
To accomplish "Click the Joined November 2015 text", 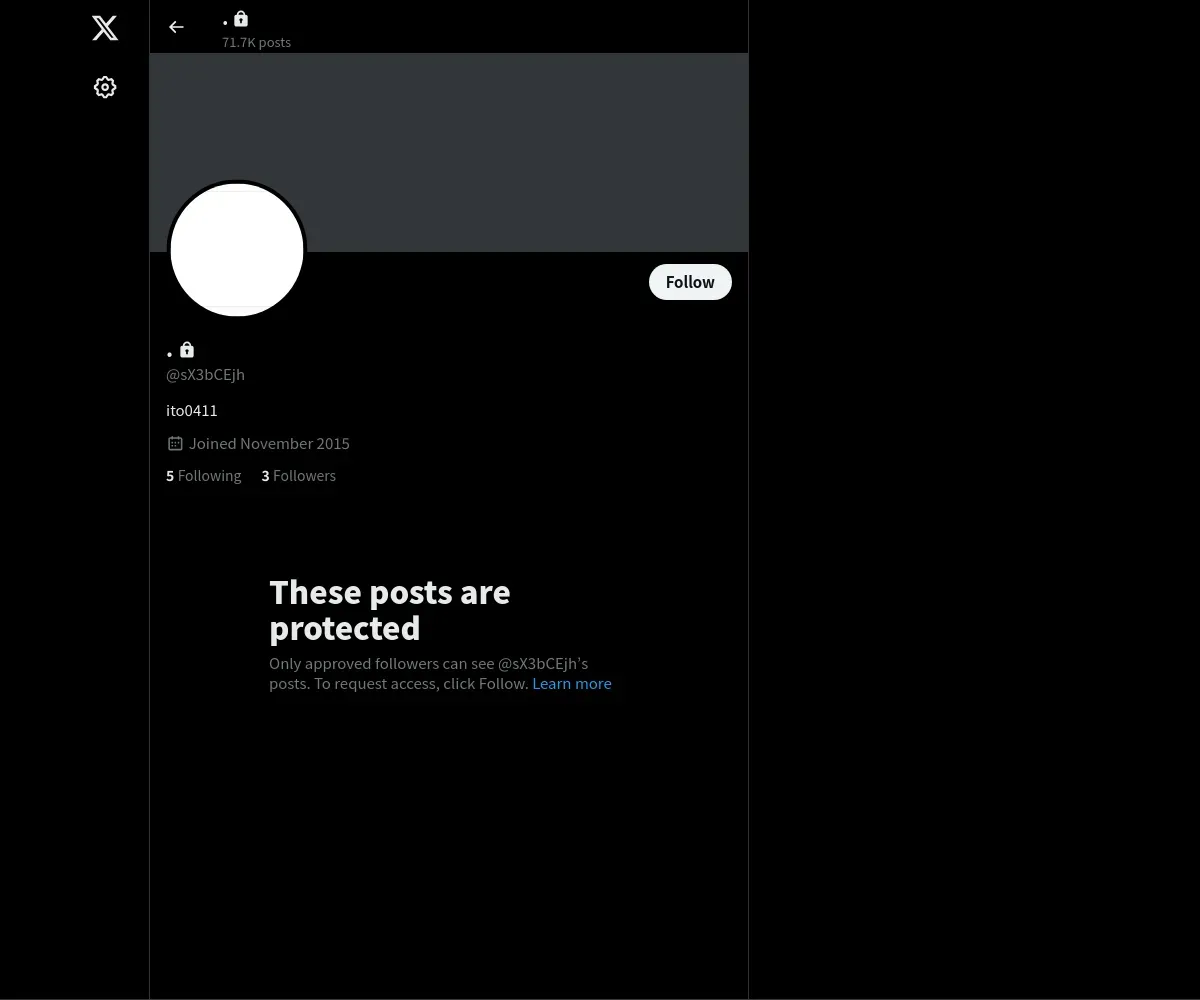I will click(x=269, y=444).
